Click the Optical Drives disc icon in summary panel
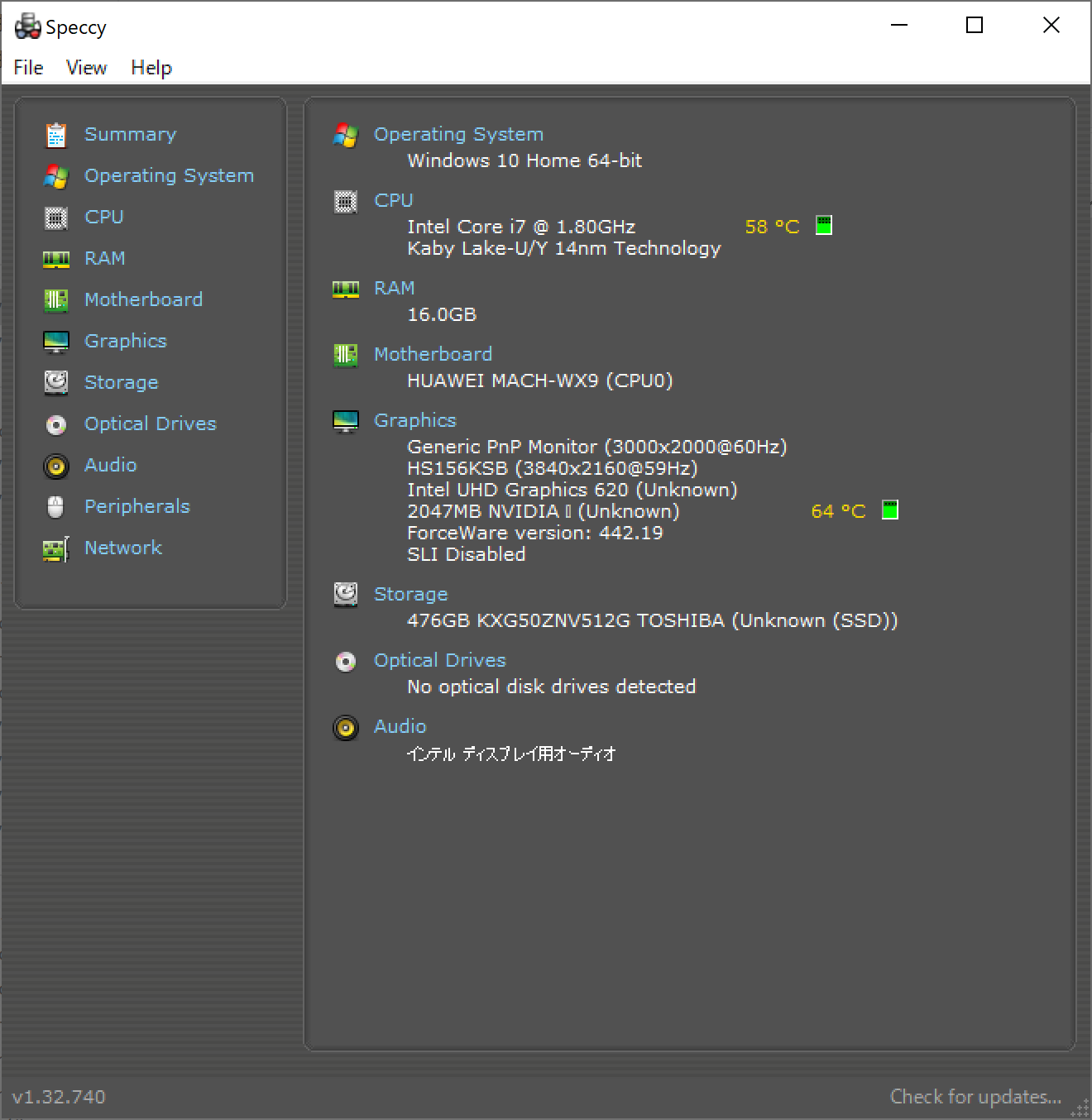 tap(345, 661)
